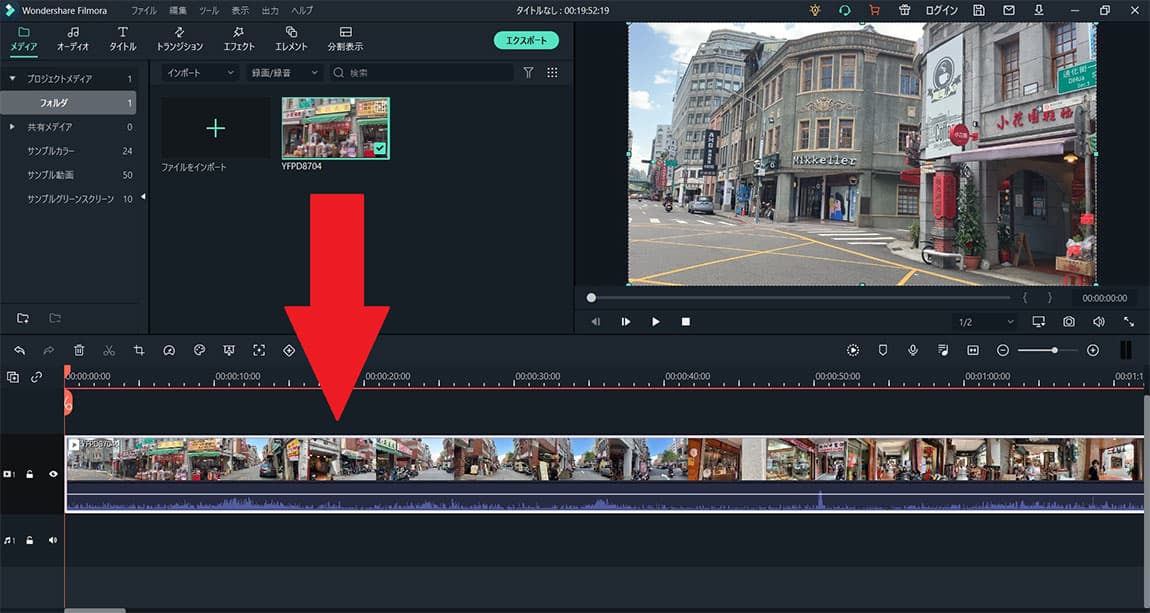Click the エクスポート button
The width and height of the screenshot is (1150, 613).
coord(526,40)
